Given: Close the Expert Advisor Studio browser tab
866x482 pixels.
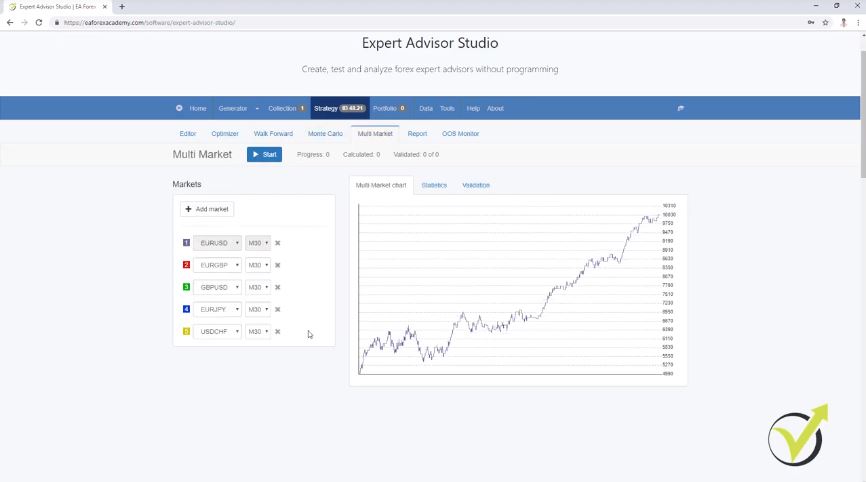Looking at the screenshot, I should [105, 7].
